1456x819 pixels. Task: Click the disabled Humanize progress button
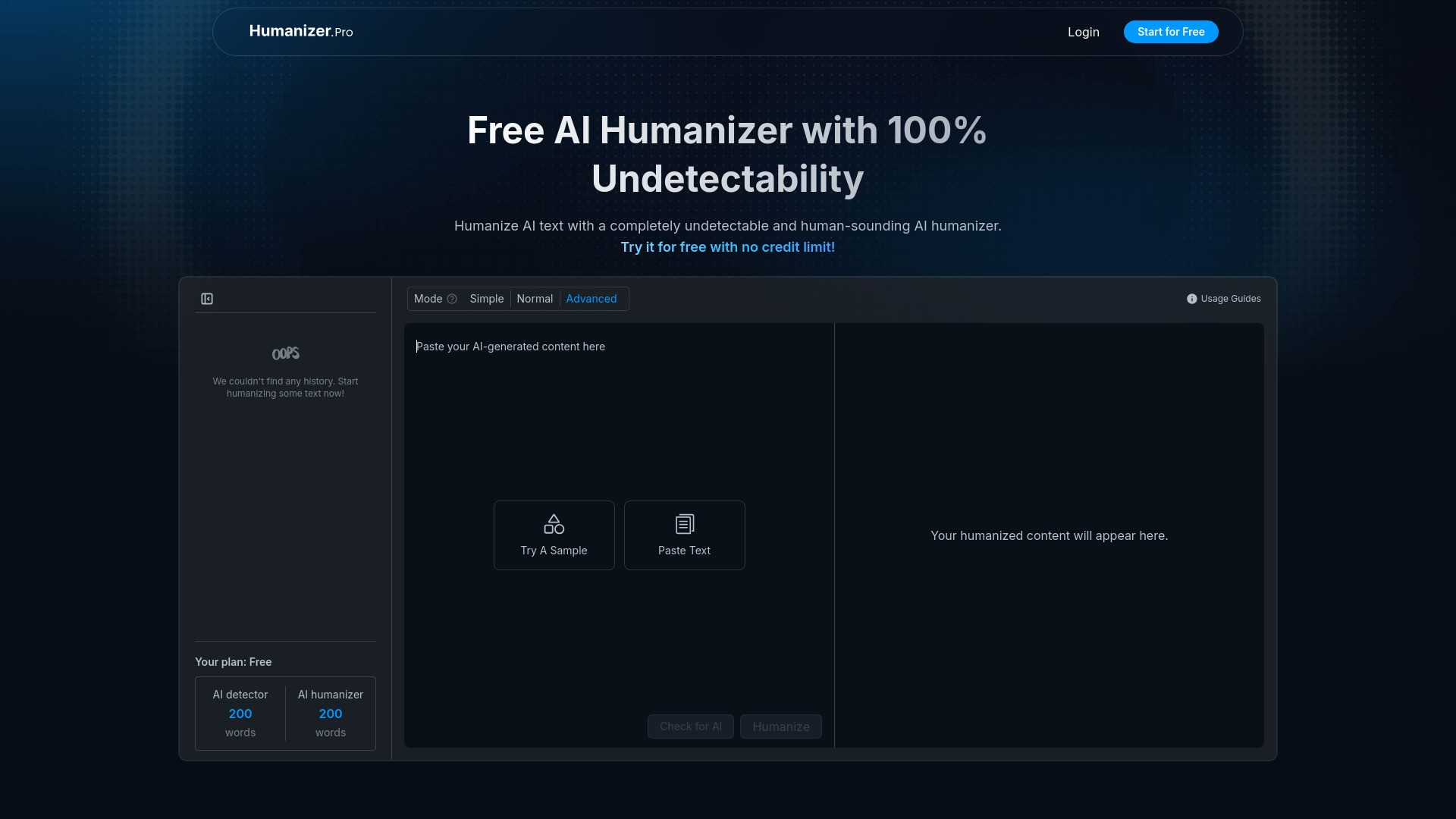[780, 726]
